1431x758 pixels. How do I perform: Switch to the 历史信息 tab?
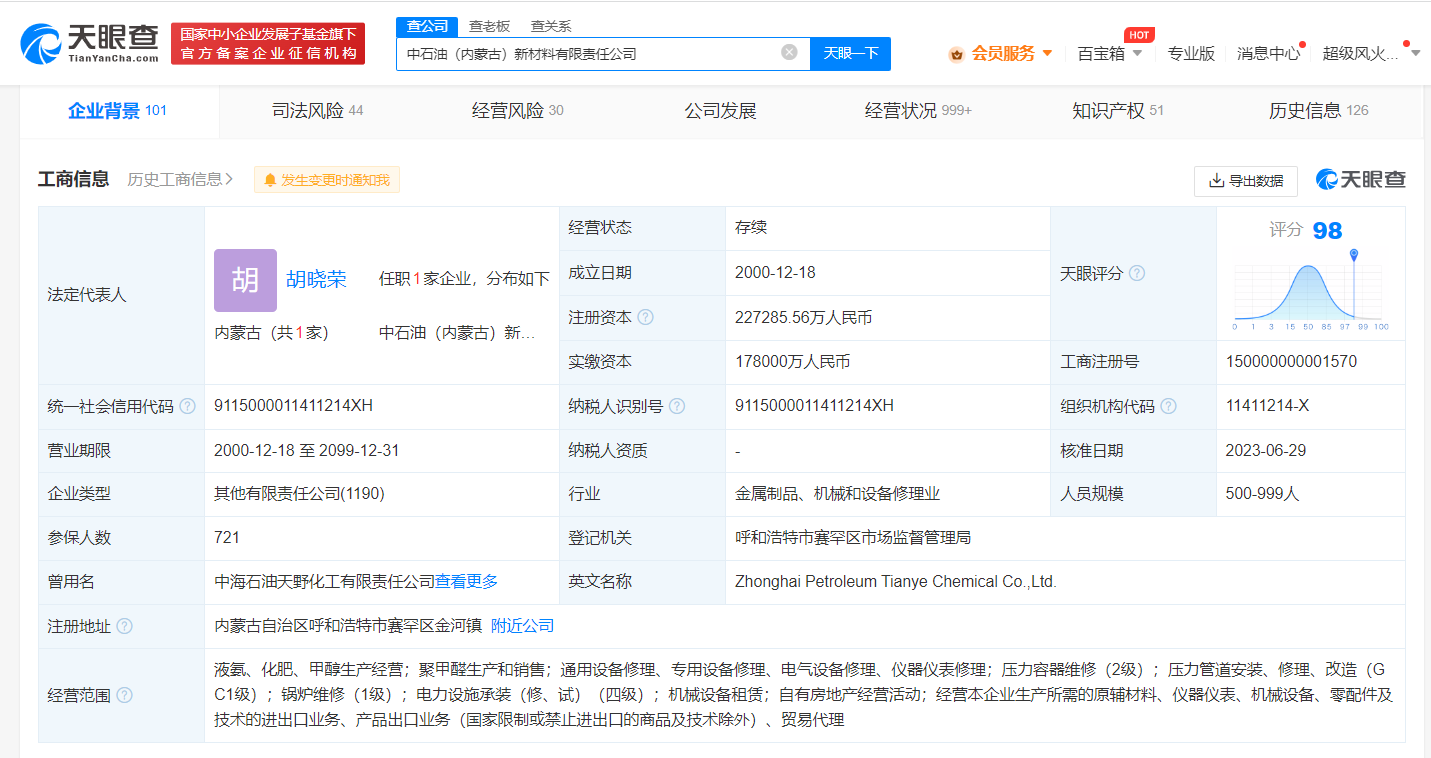point(1318,111)
